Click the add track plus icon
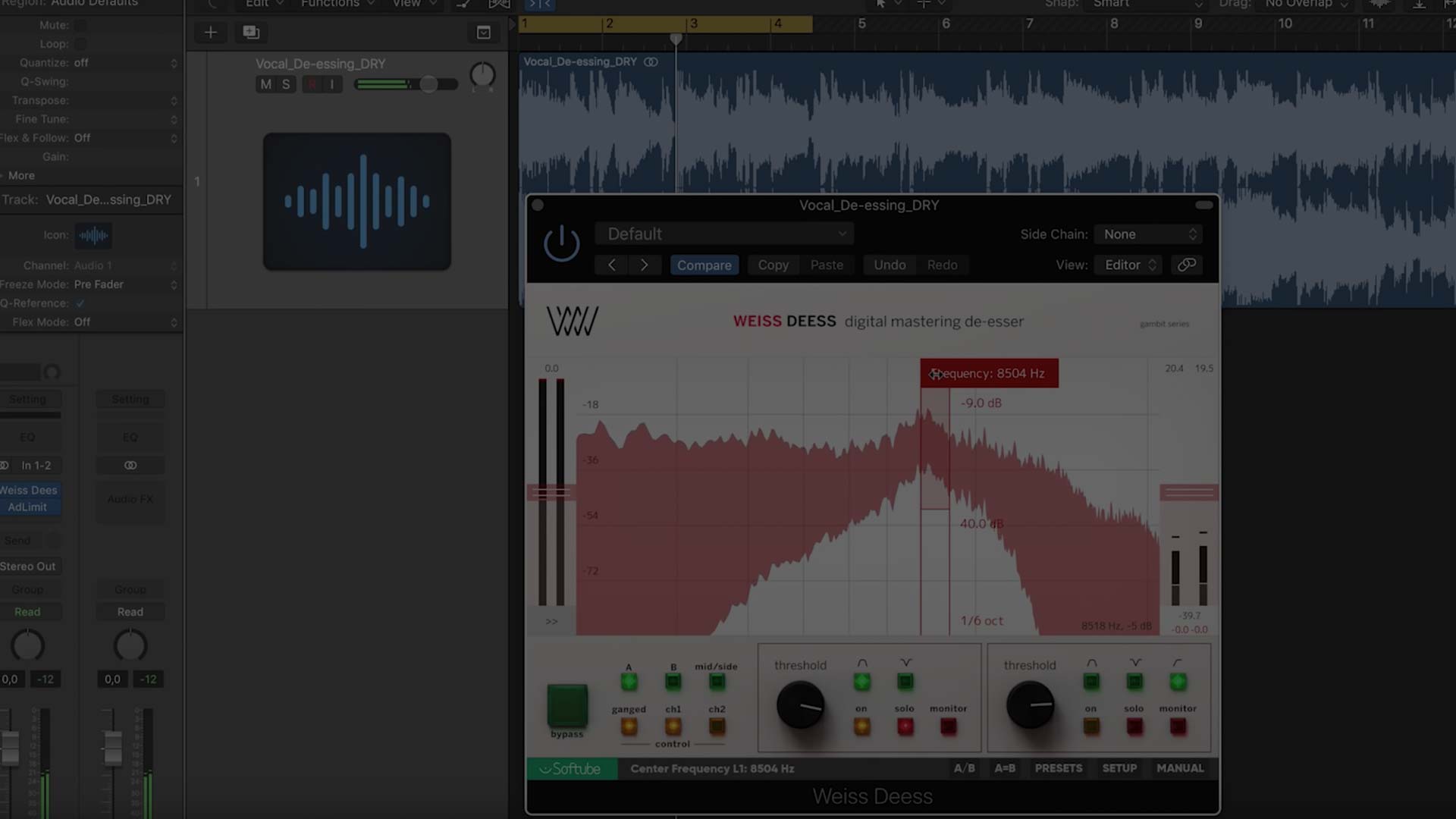Screen dimensions: 1456x819 coord(211,33)
